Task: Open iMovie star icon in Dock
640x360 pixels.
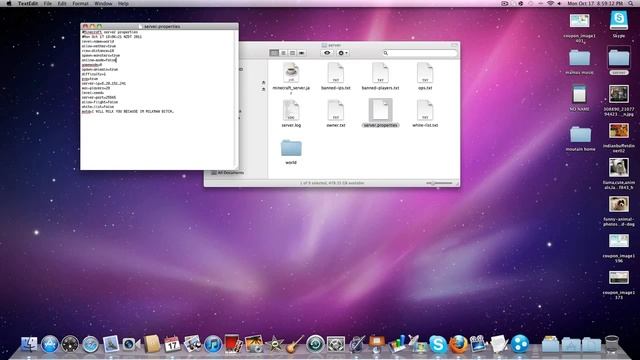Action: click(274, 344)
